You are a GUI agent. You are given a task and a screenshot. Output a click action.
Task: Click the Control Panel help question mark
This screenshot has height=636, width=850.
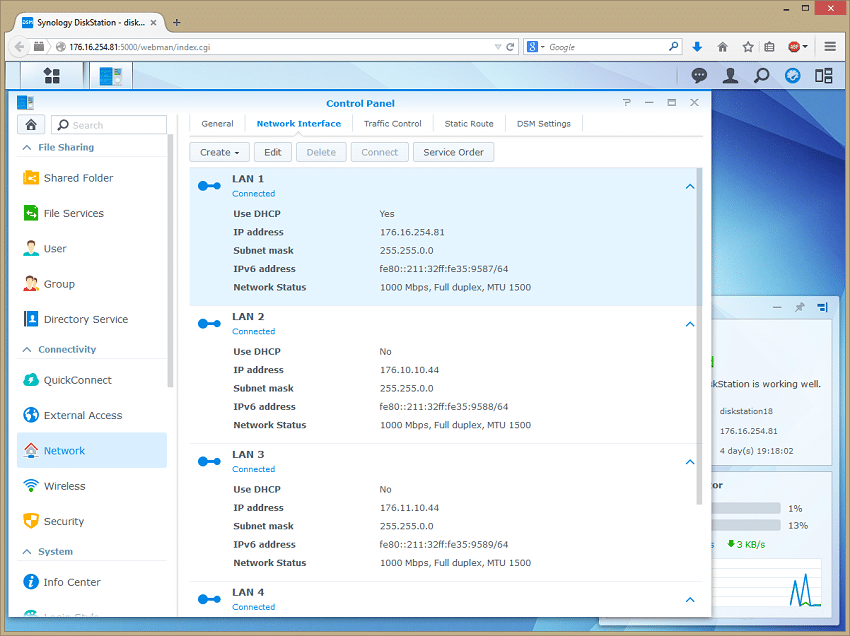point(627,102)
